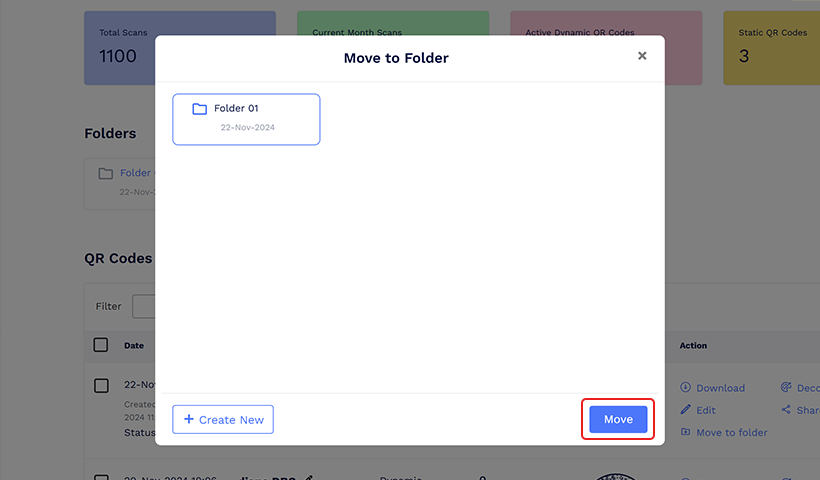The image size is (820, 480).
Task: Click the folder icon in Folder 01 card
Action: [199, 109]
